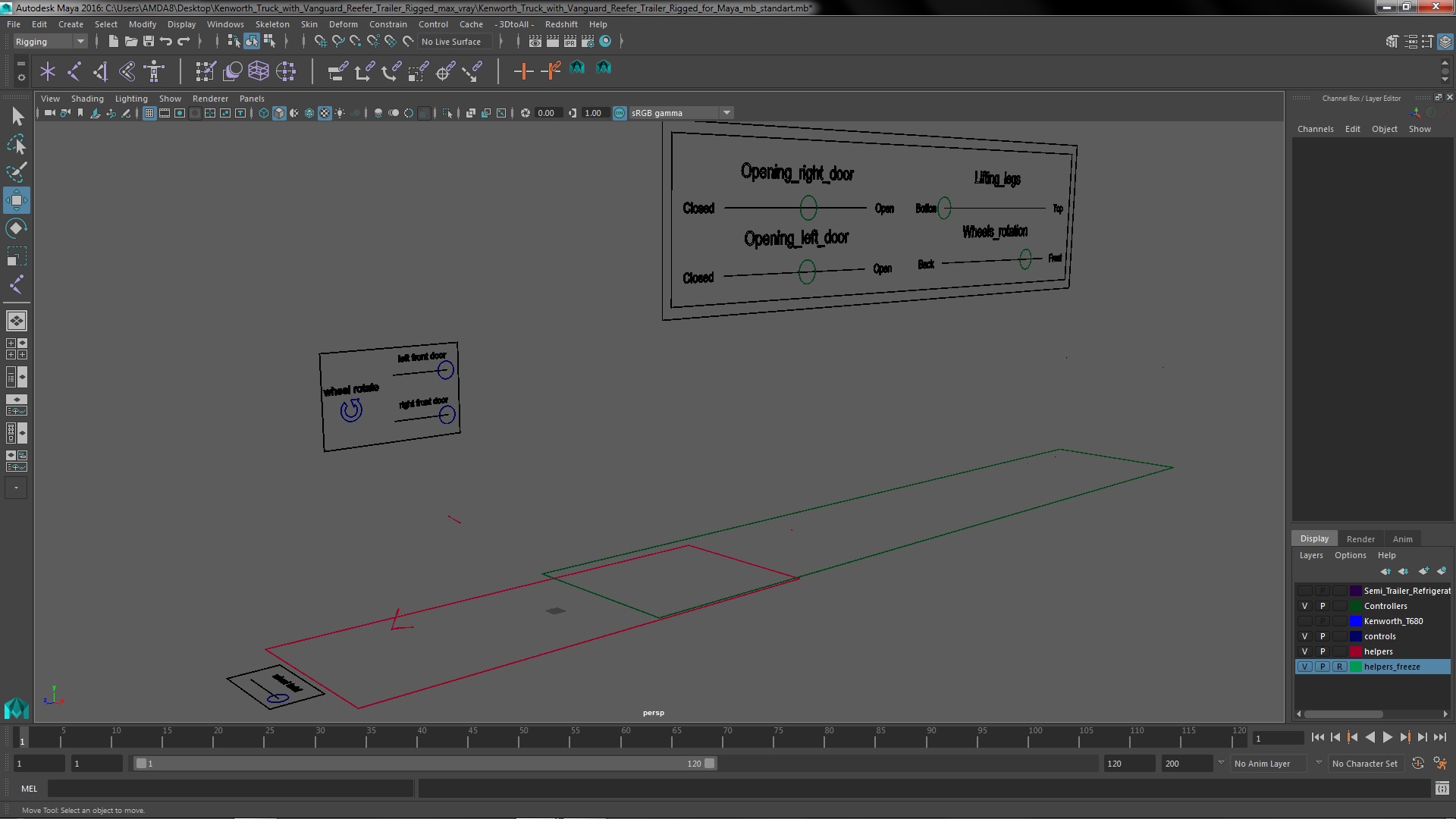The image size is (1456, 819).
Task: Toggle visibility V box of Controllers layer
Action: click(x=1304, y=606)
